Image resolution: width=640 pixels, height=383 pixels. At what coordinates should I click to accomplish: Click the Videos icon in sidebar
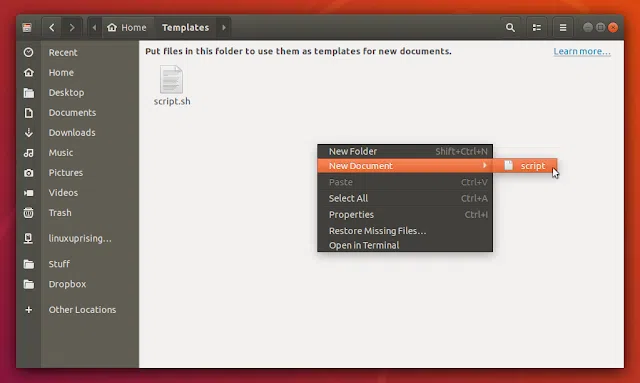pyautogui.click(x=29, y=193)
